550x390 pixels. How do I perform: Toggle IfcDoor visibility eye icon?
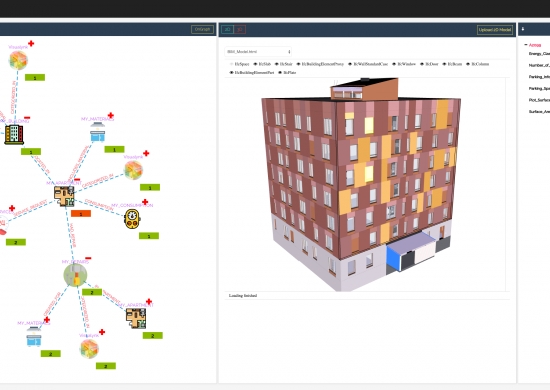point(422,64)
